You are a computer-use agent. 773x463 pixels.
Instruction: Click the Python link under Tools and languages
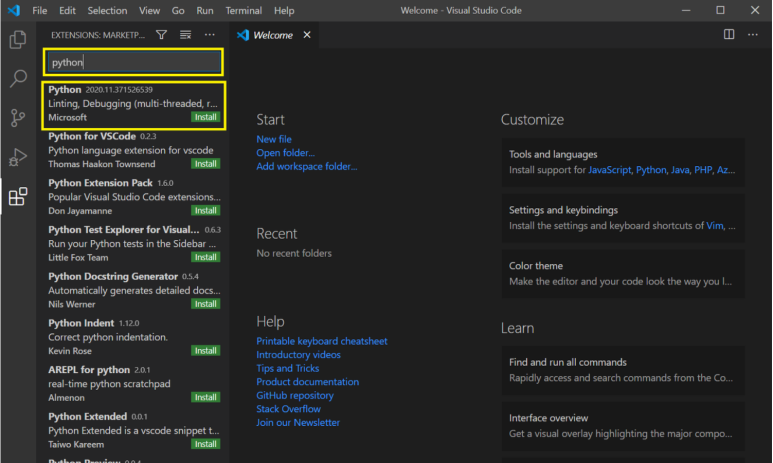(651, 170)
